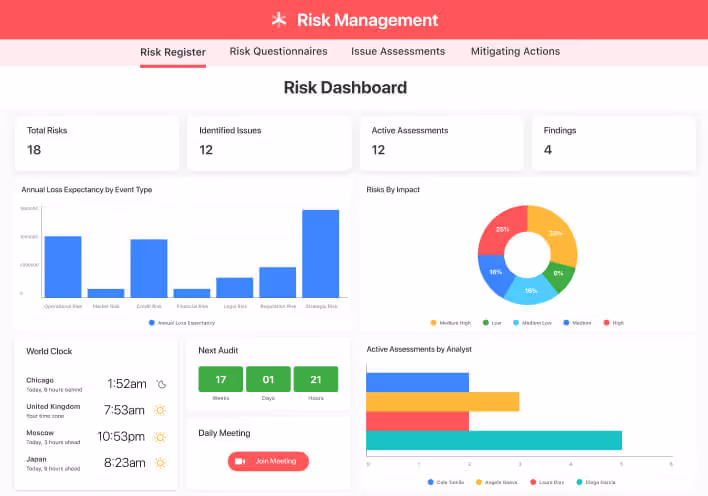Open the Risk Questionnaires tab
The width and height of the screenshot is (708, 496).
(x=278, y=52)
